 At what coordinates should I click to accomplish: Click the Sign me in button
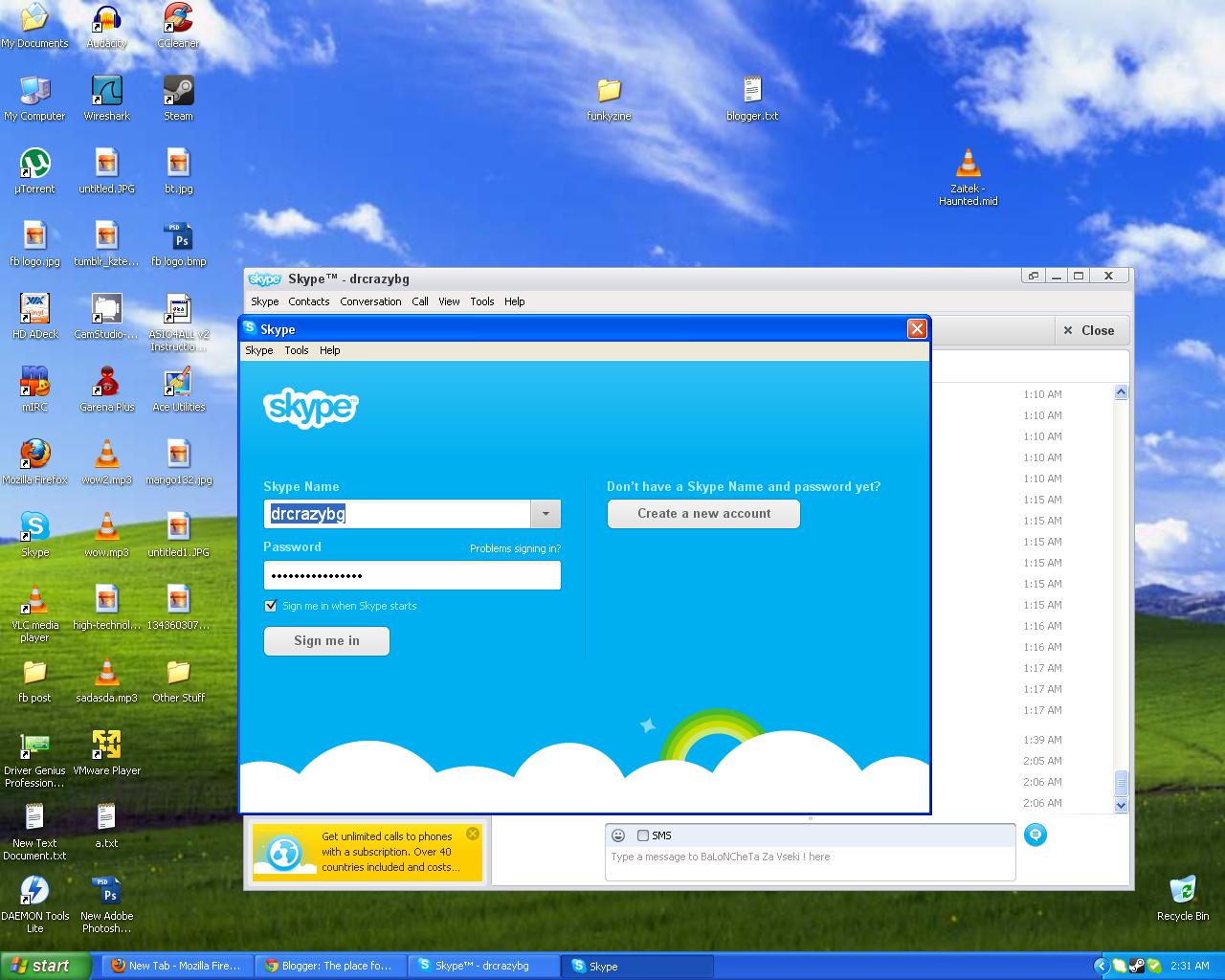pos(326,641)
